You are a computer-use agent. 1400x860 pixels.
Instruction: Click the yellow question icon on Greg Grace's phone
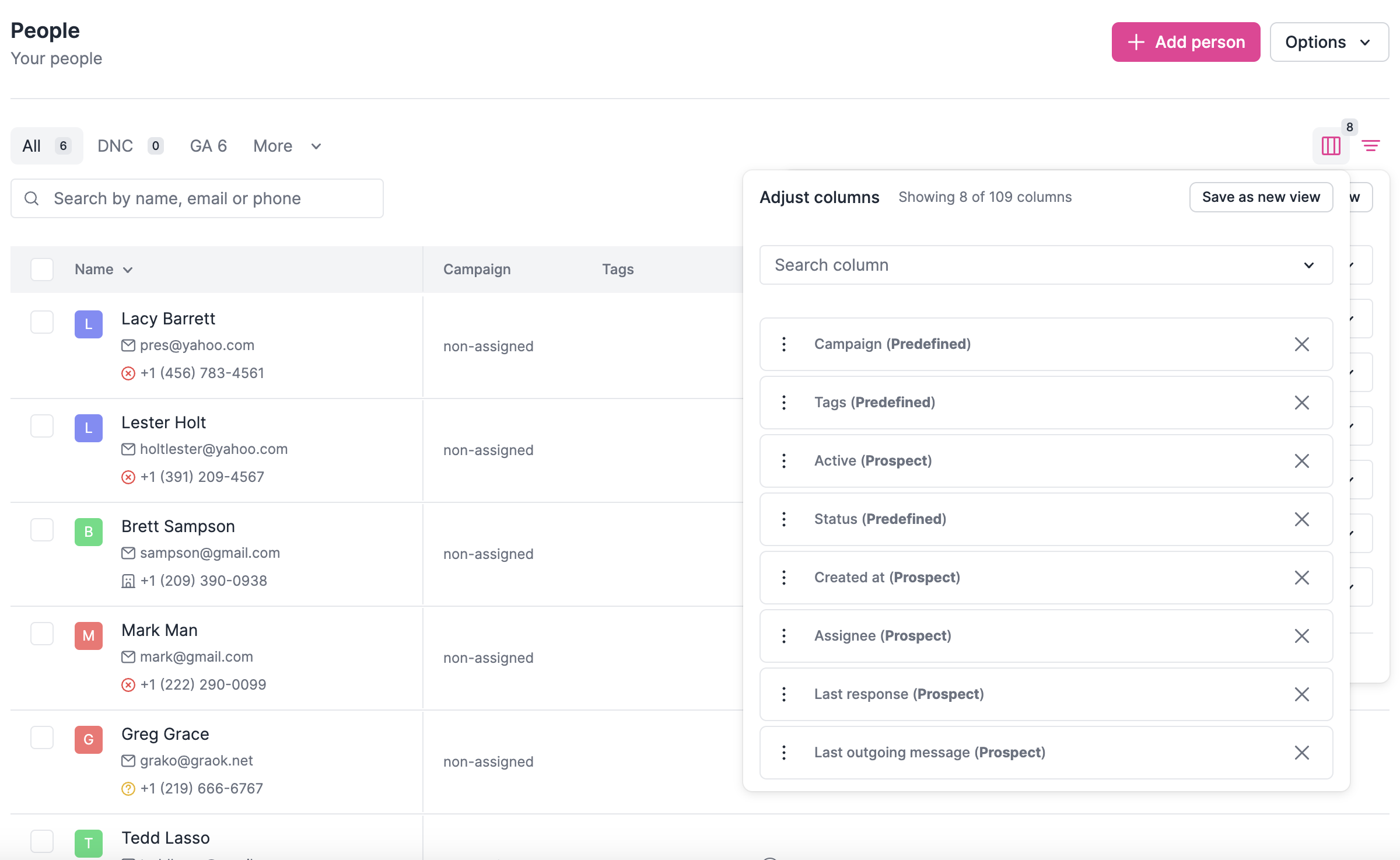coord(128,788)
